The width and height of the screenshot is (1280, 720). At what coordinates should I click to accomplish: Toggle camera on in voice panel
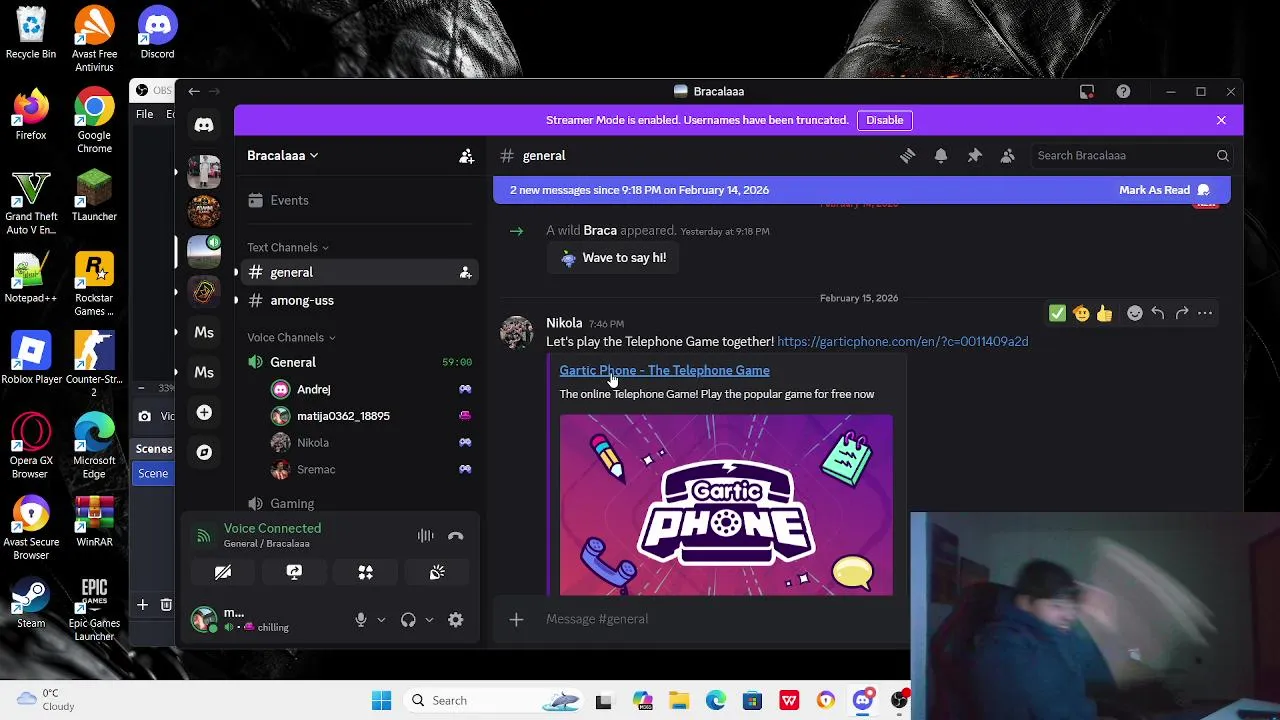point(223,572)
